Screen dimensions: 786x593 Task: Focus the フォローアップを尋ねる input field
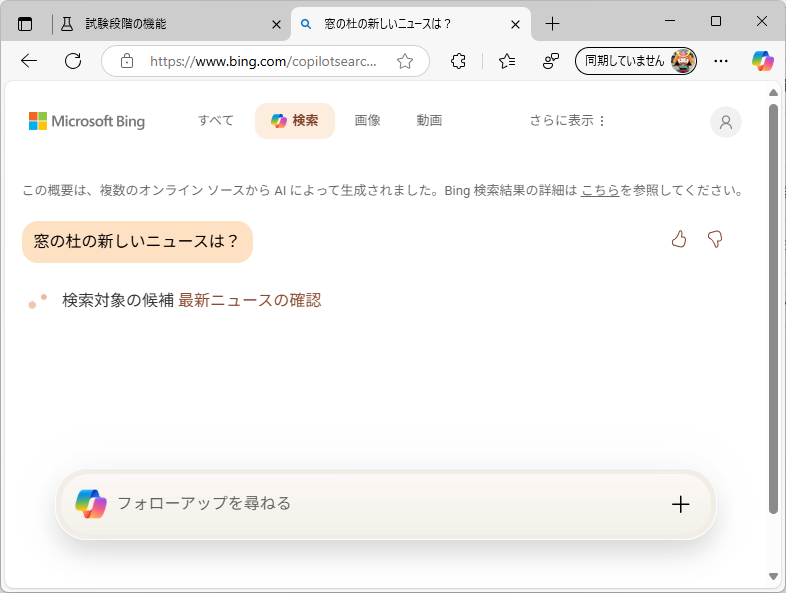coord(386,504)
